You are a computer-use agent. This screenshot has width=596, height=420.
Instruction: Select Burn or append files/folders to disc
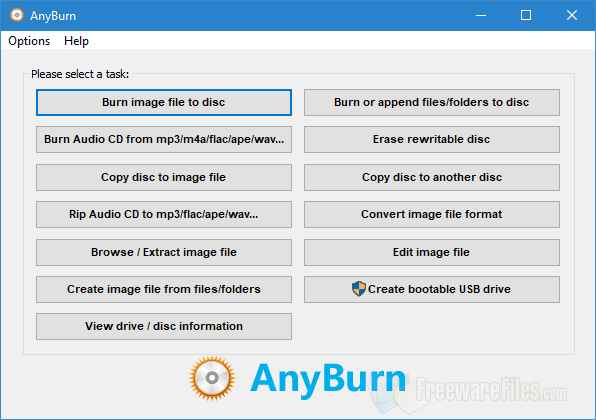431,102
